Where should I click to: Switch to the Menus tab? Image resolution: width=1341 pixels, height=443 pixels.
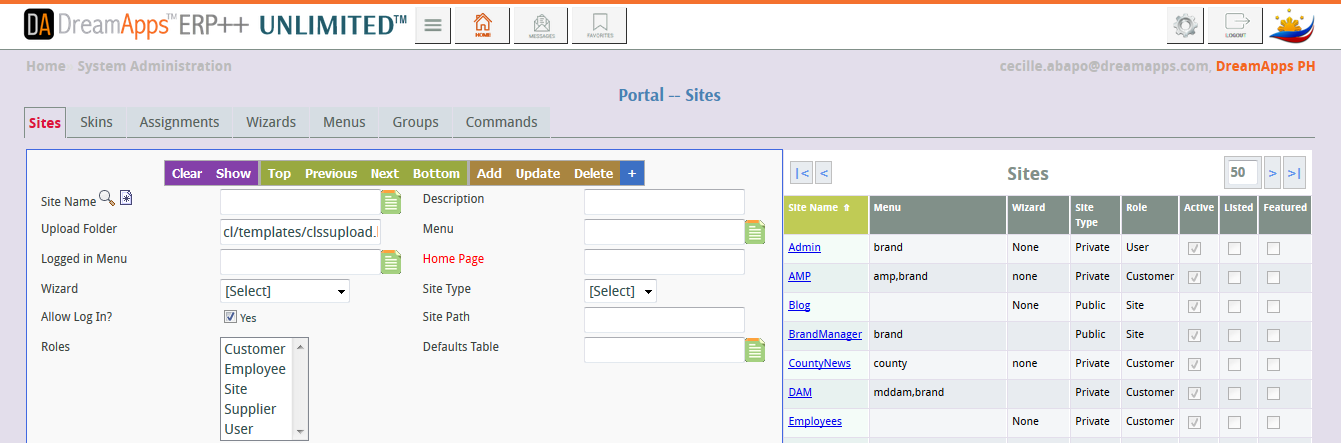(x=344, y=122)
